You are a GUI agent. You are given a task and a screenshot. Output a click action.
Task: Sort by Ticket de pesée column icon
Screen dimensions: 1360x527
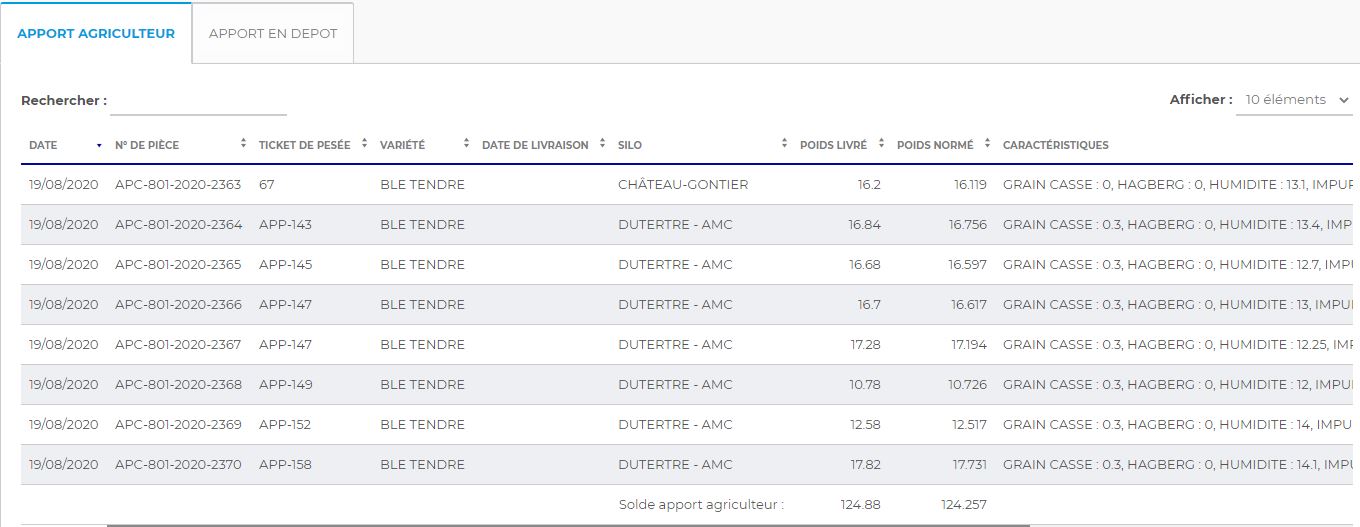click(365, 145)
